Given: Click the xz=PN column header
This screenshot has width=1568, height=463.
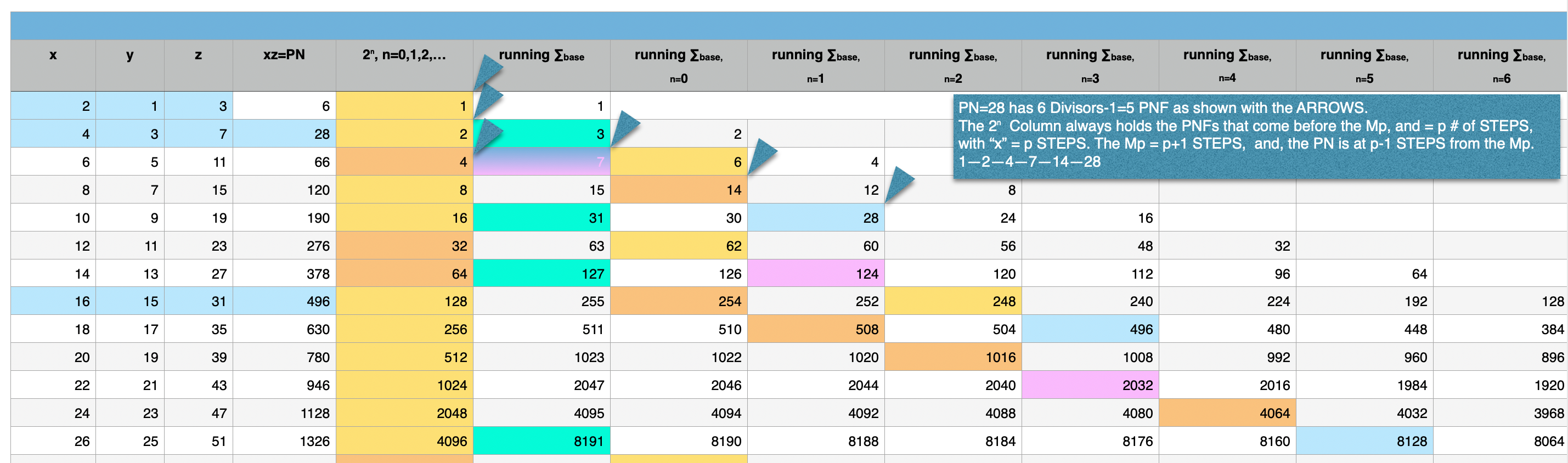Looking at the screenshot, I should click(x=284, y=55).
